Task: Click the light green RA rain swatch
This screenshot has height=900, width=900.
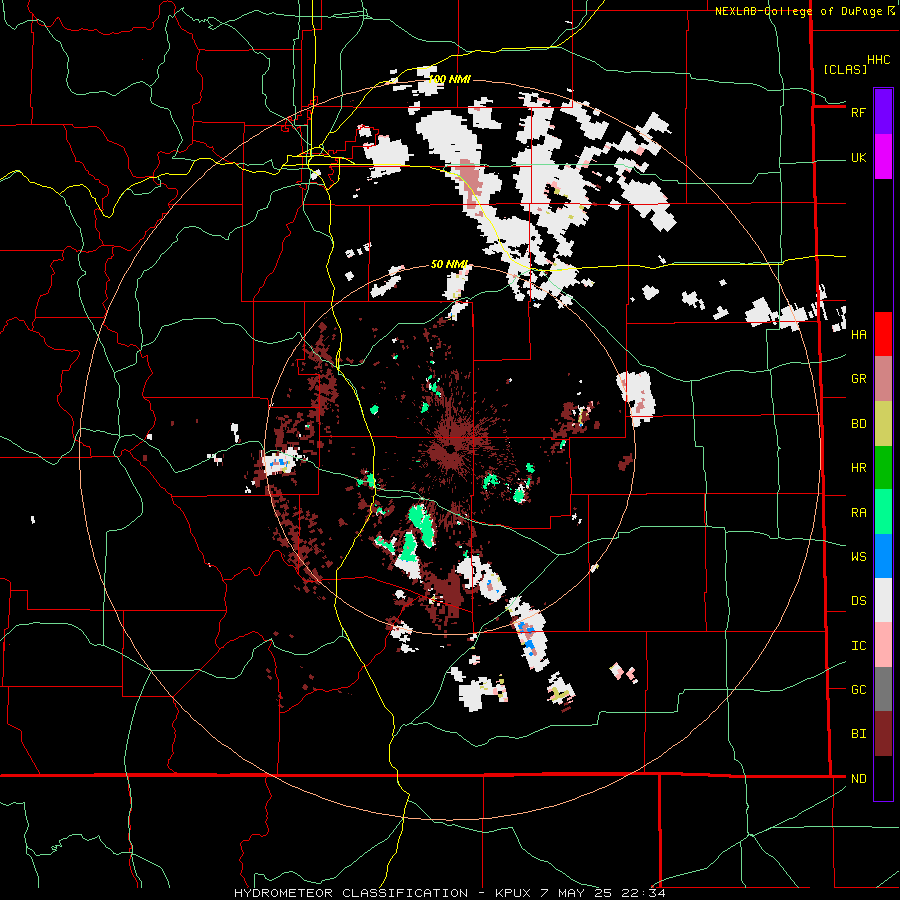Action: [x=883, y=512]
